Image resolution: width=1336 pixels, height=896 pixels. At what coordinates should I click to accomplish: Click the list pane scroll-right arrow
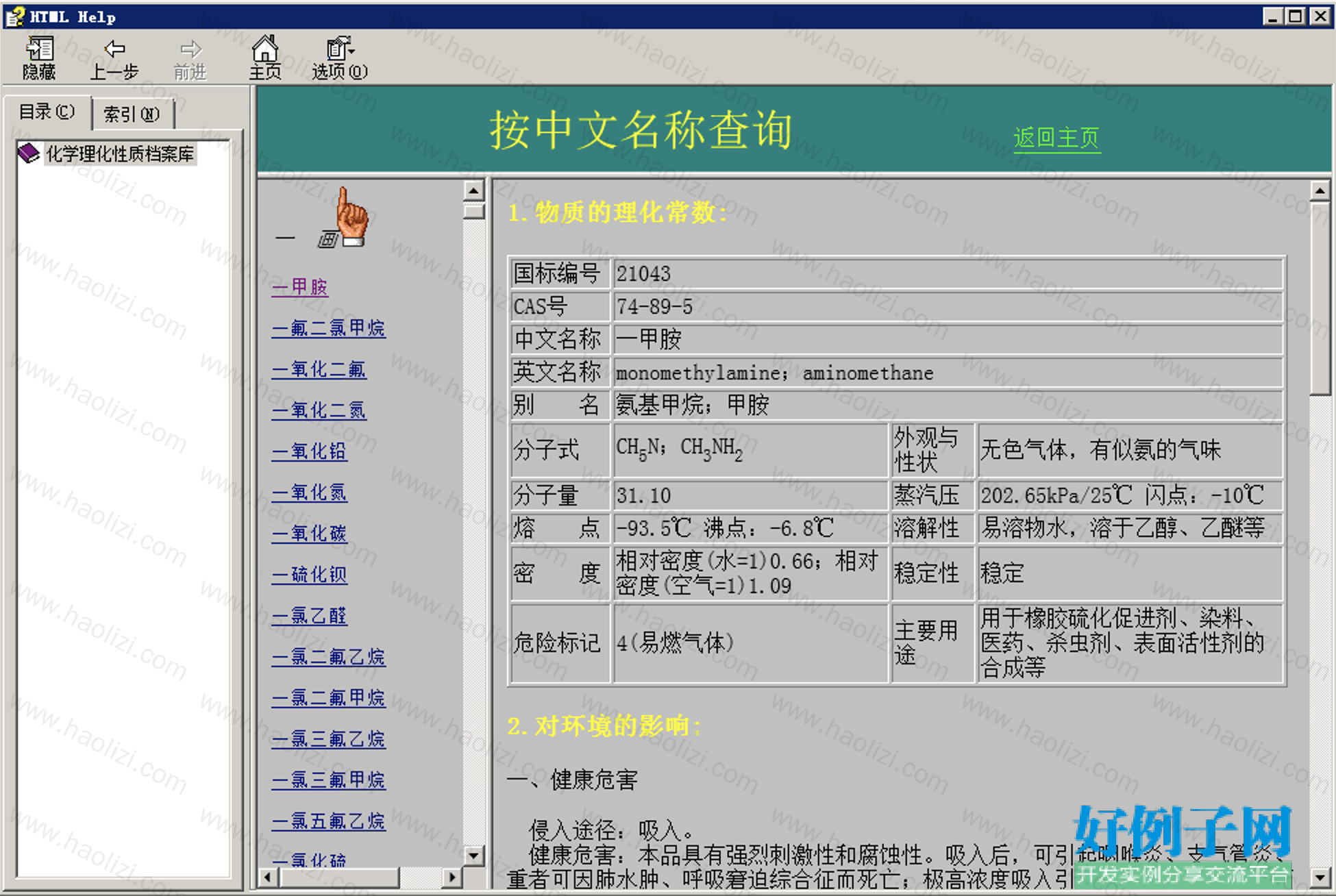(x=451, y=877)
